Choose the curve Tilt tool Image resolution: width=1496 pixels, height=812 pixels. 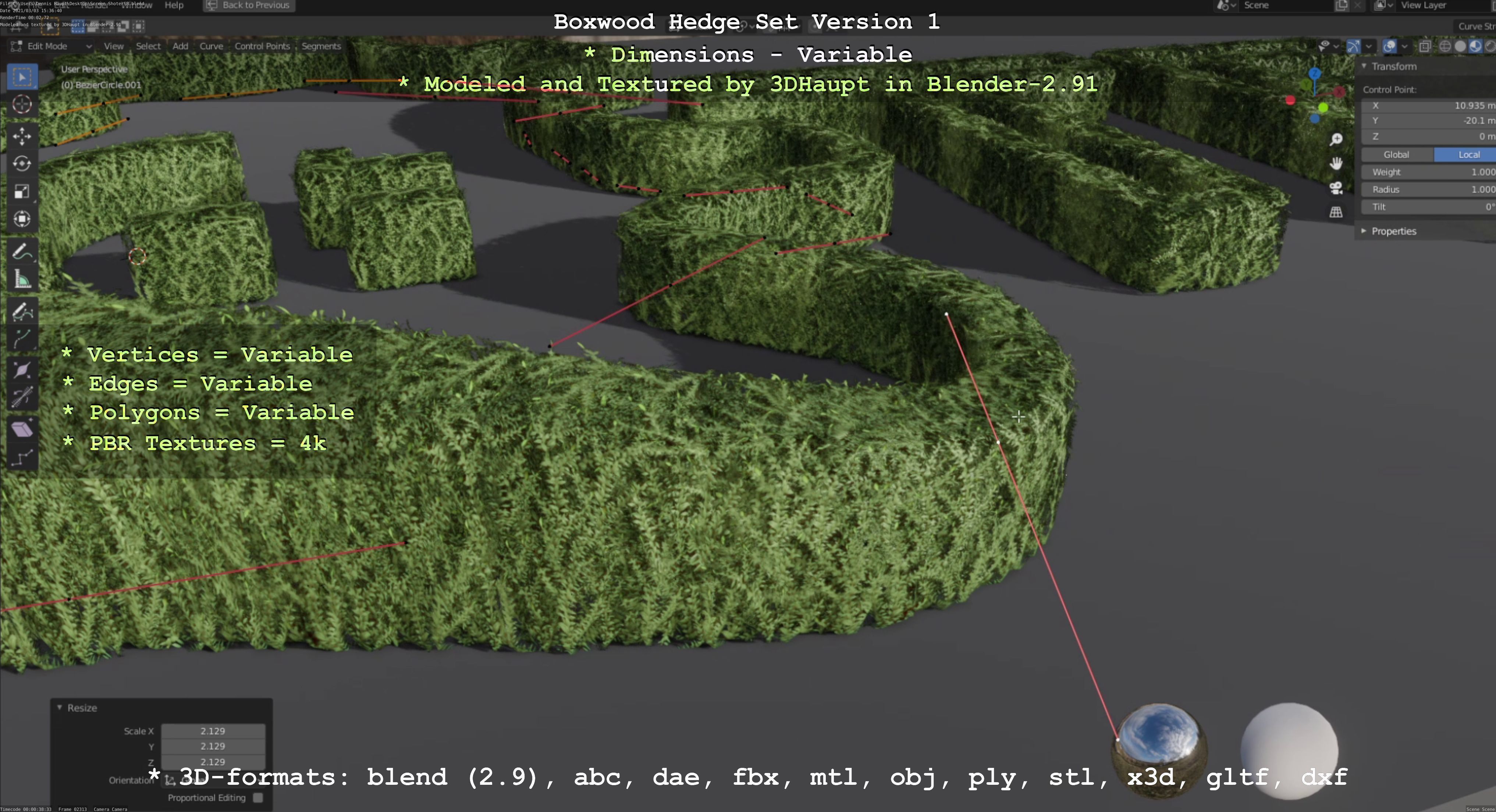click(x=22, y=398)
